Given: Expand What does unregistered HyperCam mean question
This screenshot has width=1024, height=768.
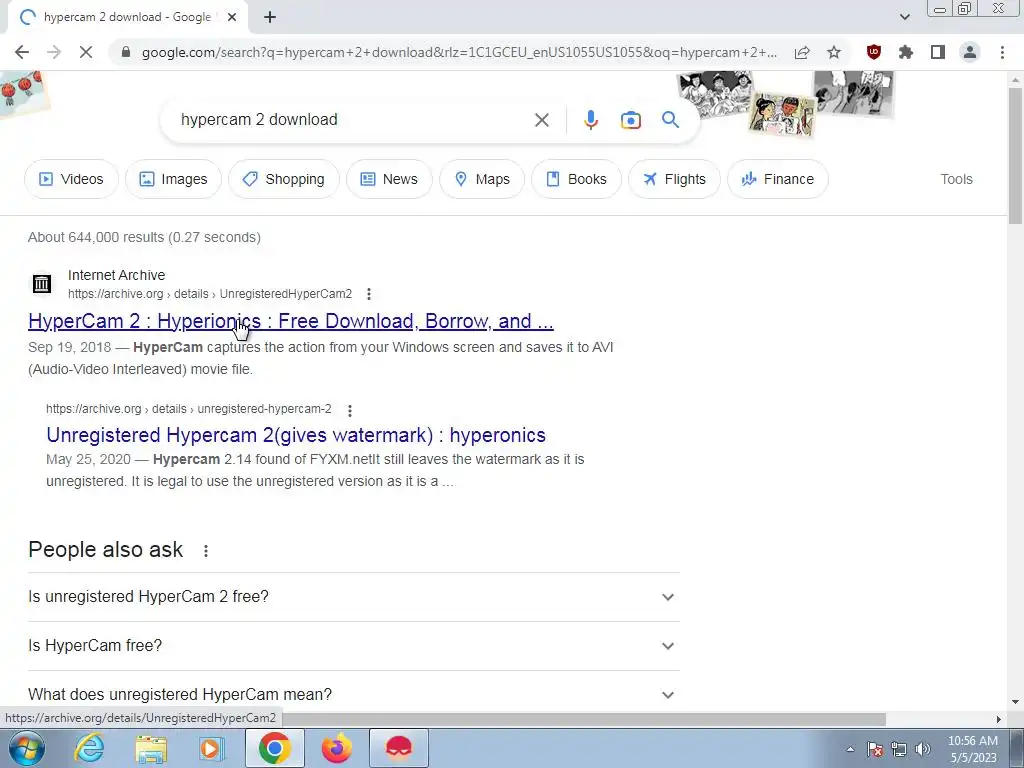Looking at the screenshot, I should [353, 695].
